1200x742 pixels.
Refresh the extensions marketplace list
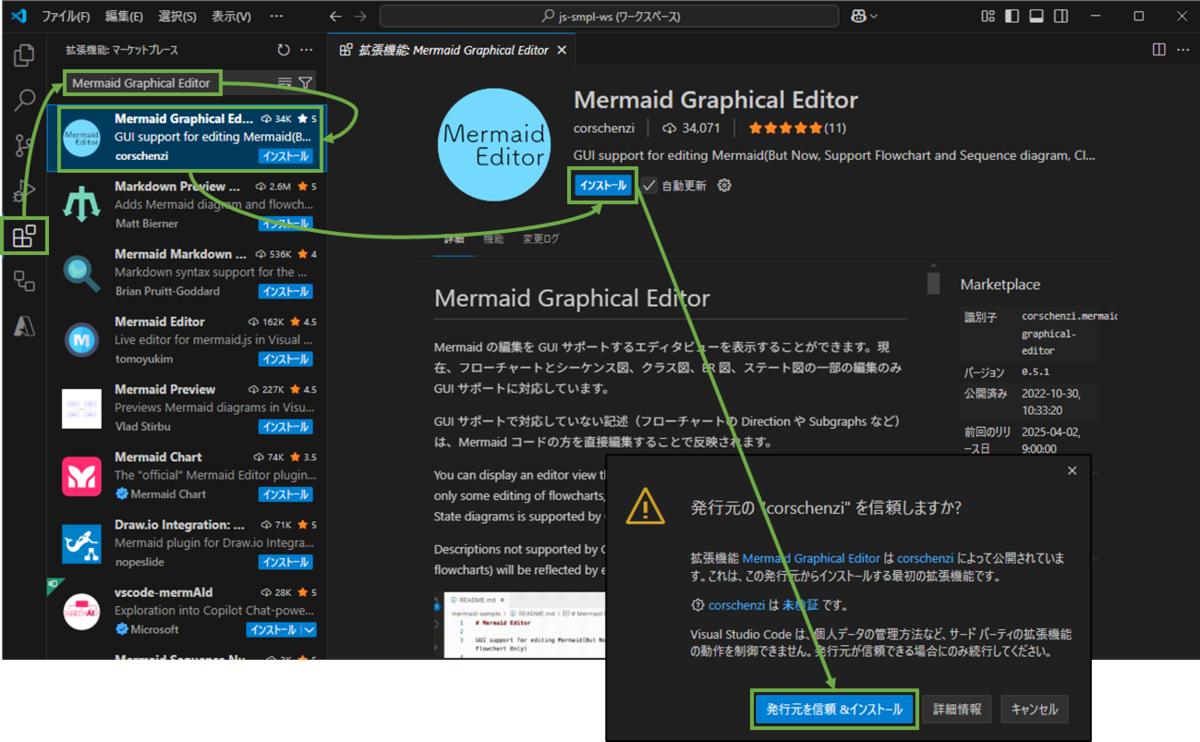283,49
